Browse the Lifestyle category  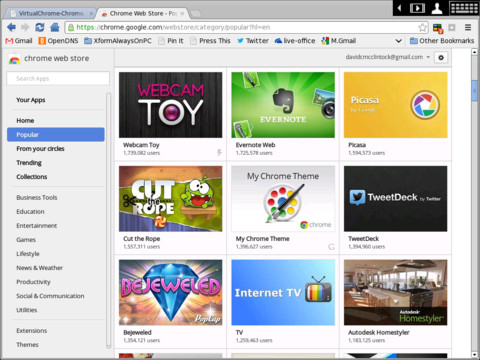tap(28, 254)
